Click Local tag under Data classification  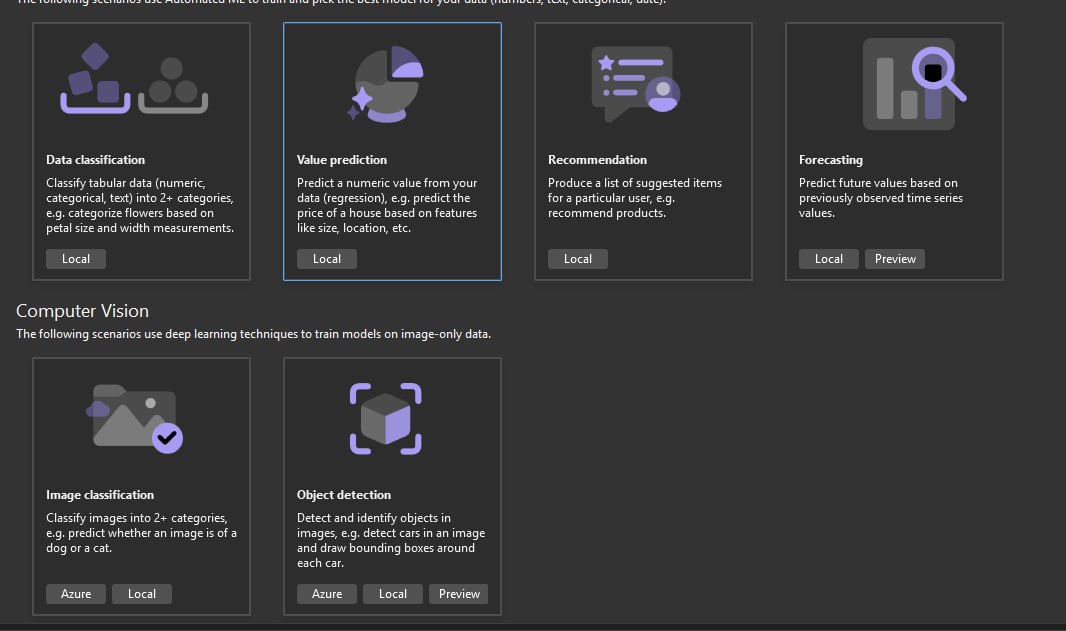coord(76,259)
